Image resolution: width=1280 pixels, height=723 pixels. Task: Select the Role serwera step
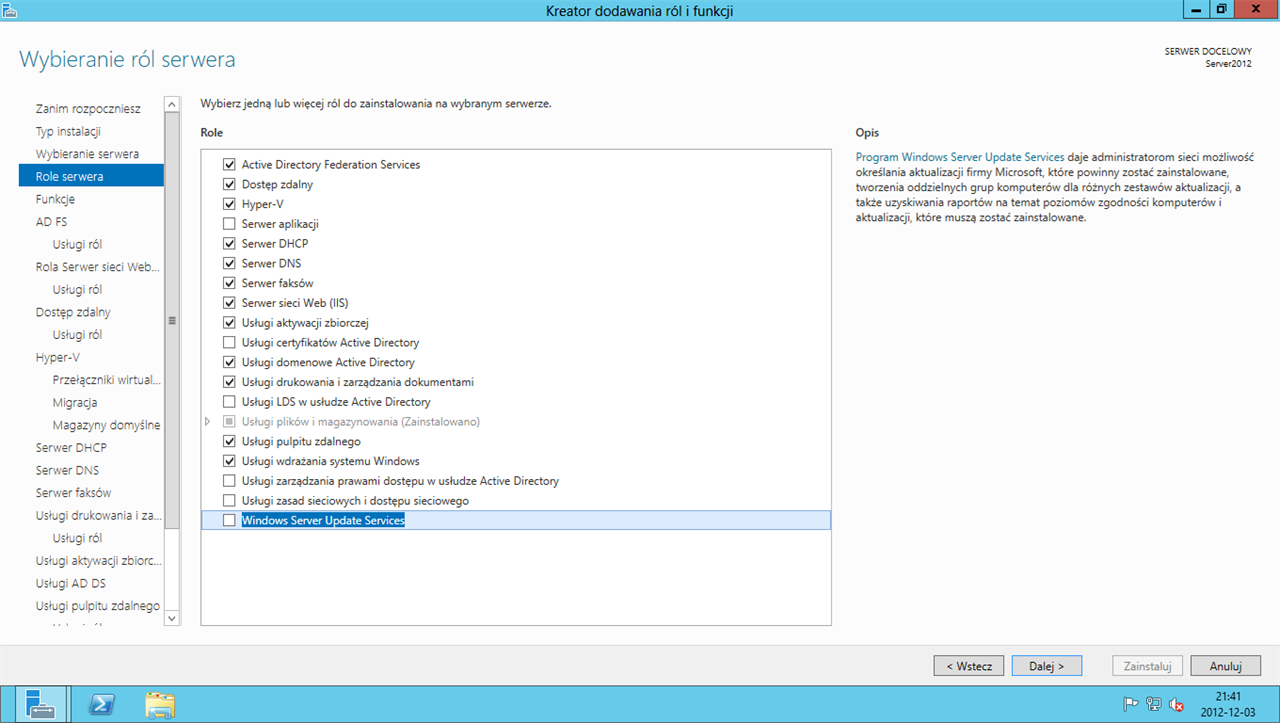click(x=91, y=176)
